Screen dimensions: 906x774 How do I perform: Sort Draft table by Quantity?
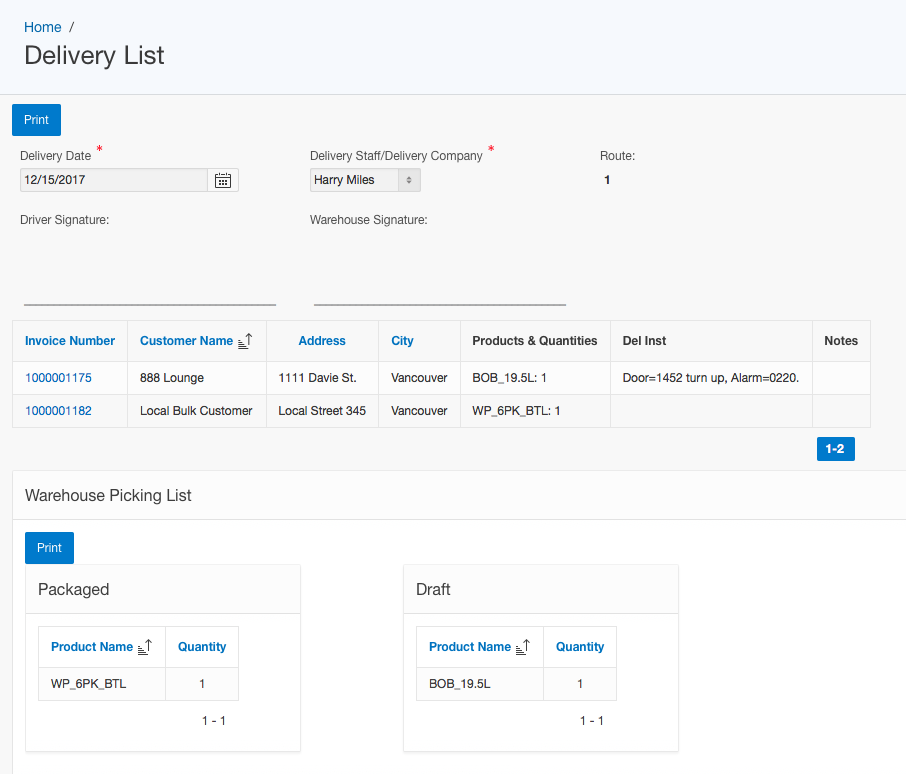point(580,647)
